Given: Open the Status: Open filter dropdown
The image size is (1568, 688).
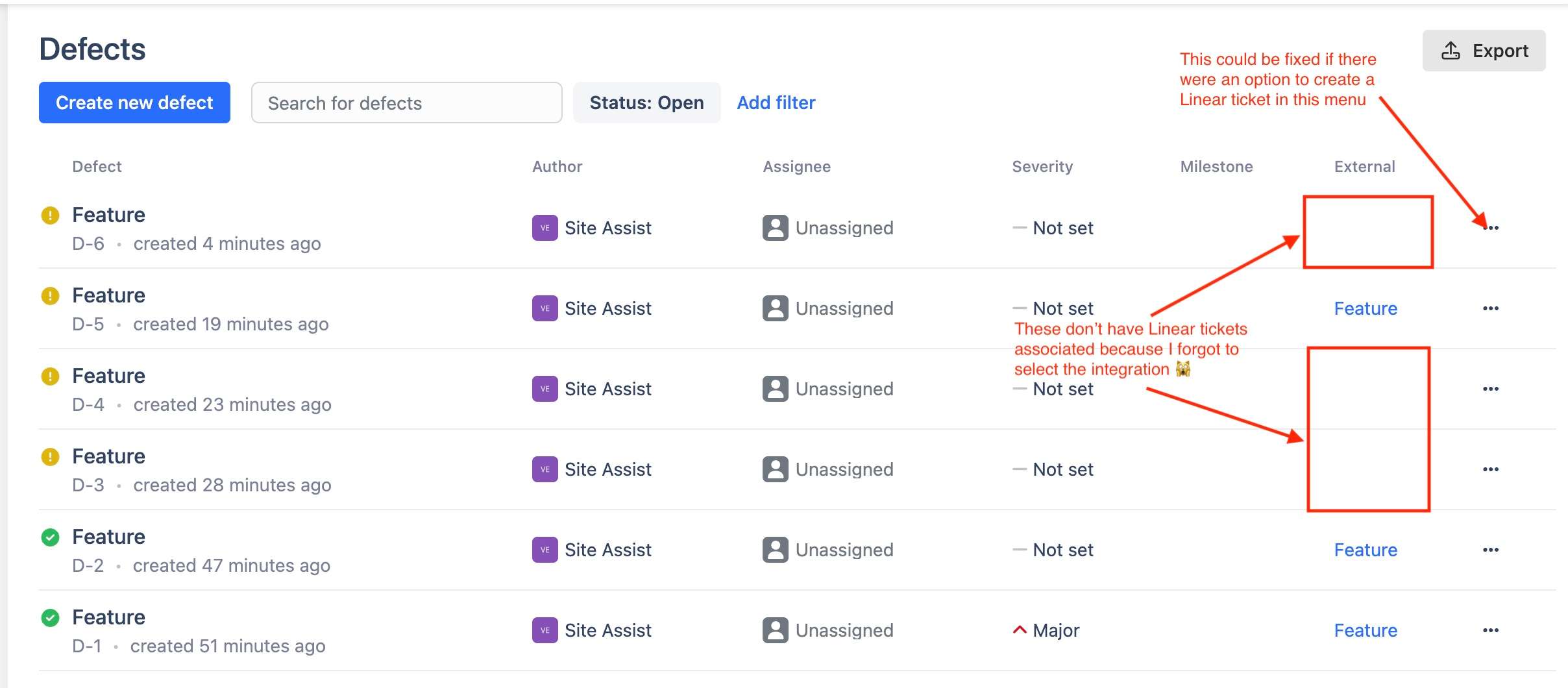Looking at the screenshot, I should [x=646, y=103].
